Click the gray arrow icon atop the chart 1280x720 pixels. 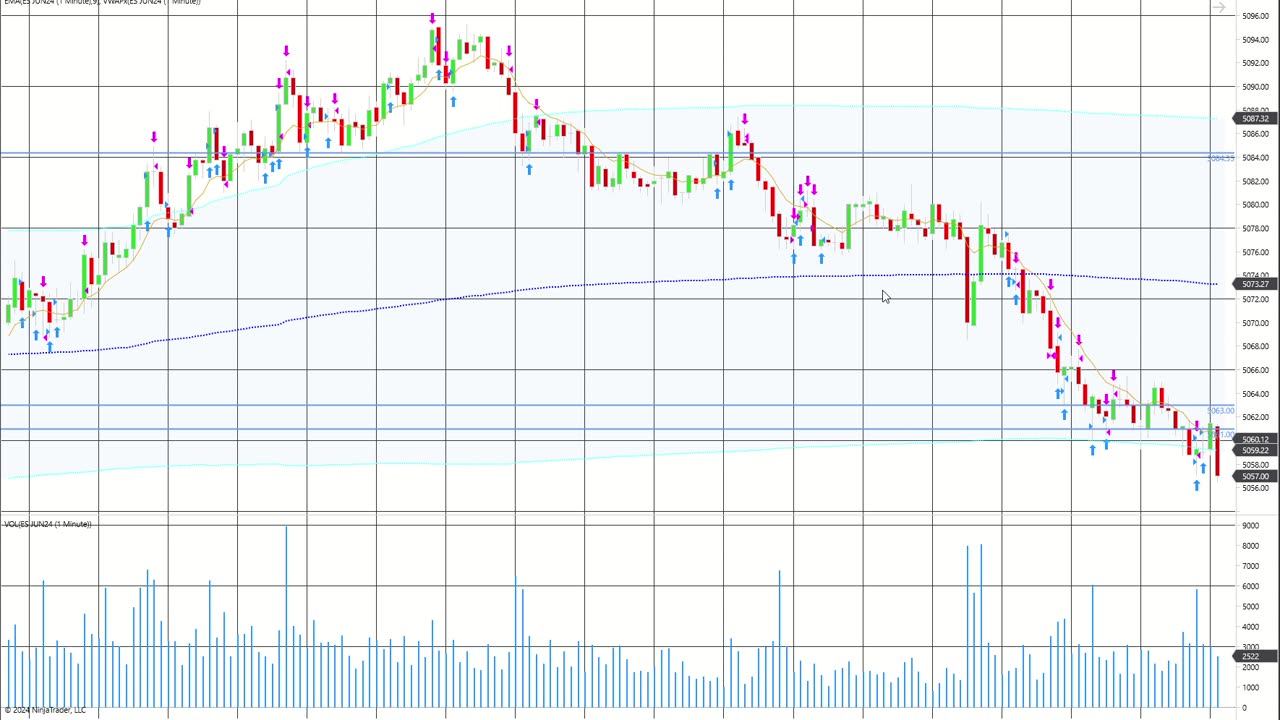pyautogui.click(x=1218, y=8)
